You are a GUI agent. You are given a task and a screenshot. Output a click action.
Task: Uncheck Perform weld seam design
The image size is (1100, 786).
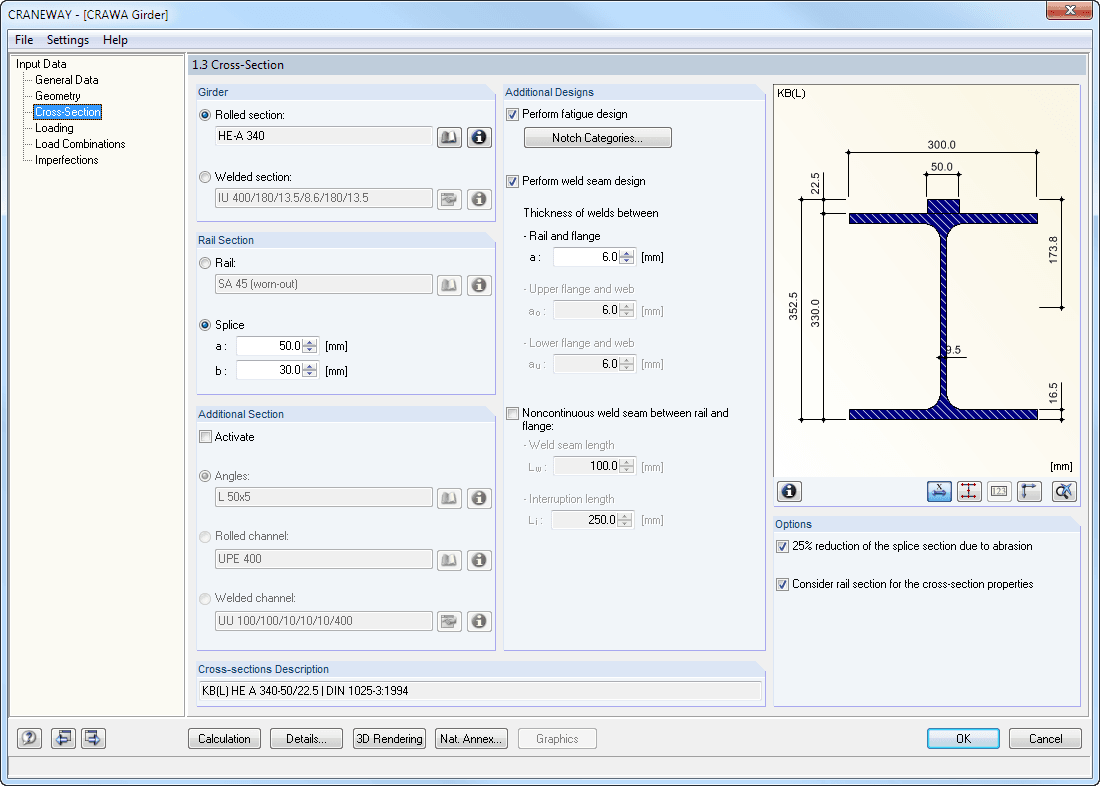pyautogui.click(x=512, y=182)
